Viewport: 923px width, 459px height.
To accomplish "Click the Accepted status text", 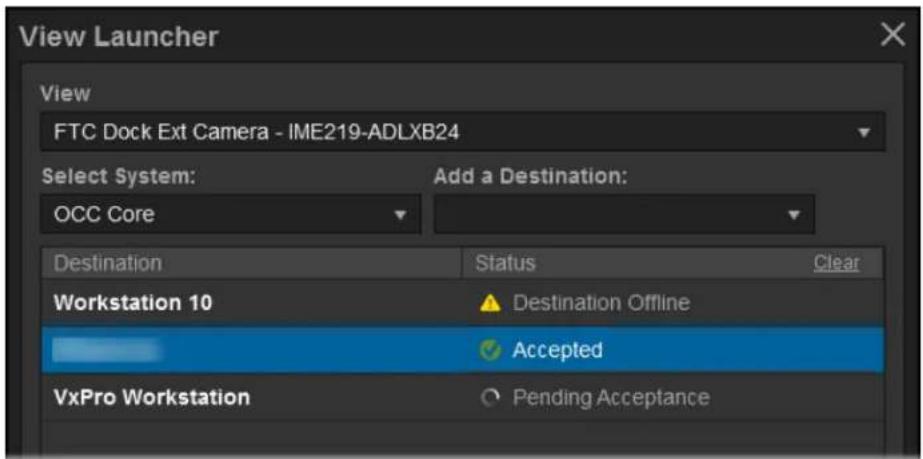I will (x=557, y=350).
